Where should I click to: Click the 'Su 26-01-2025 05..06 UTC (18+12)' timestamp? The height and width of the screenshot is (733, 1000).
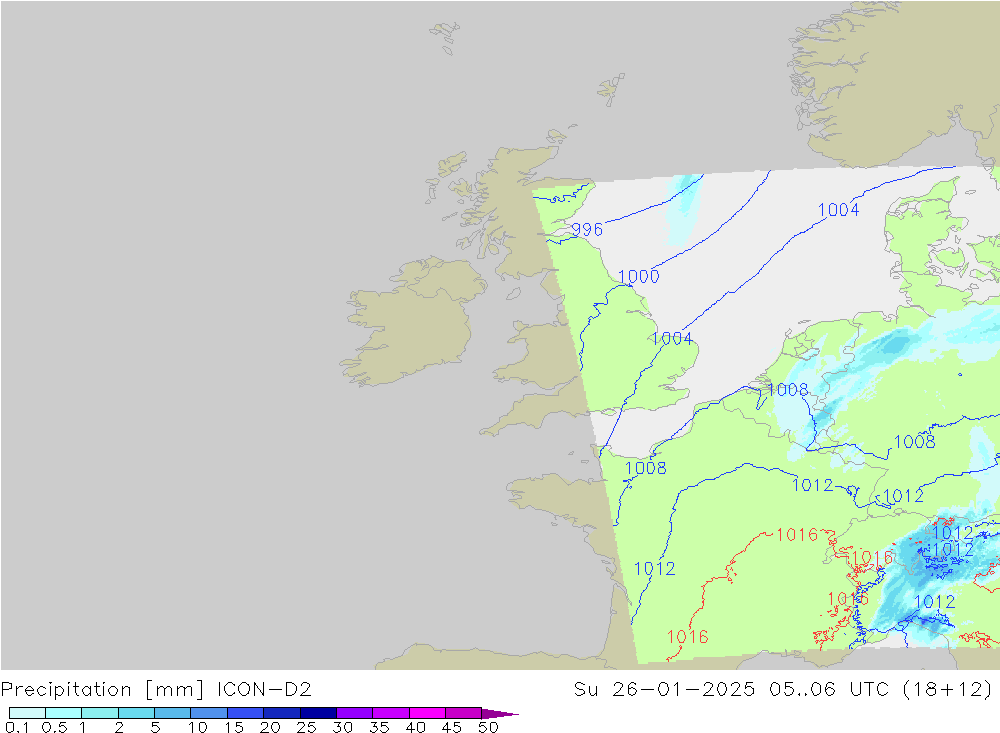(783, 690)
